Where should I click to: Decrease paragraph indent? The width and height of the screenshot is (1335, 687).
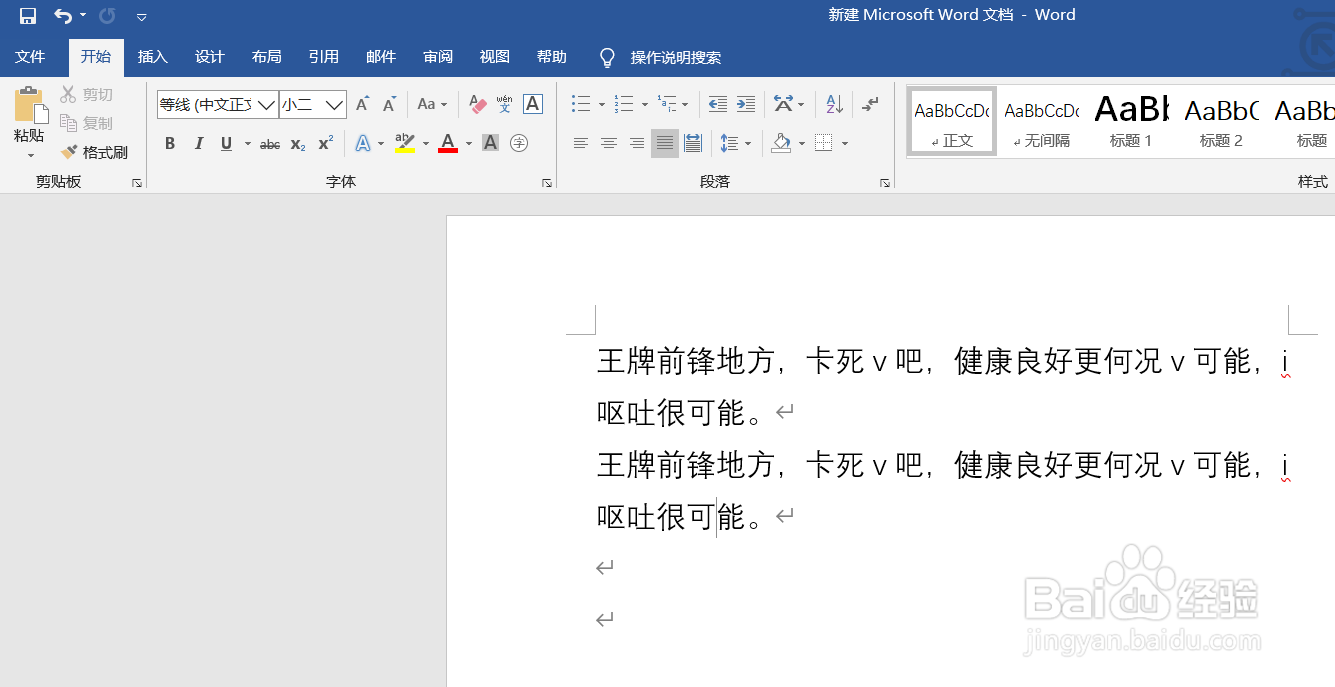point(717,104)
